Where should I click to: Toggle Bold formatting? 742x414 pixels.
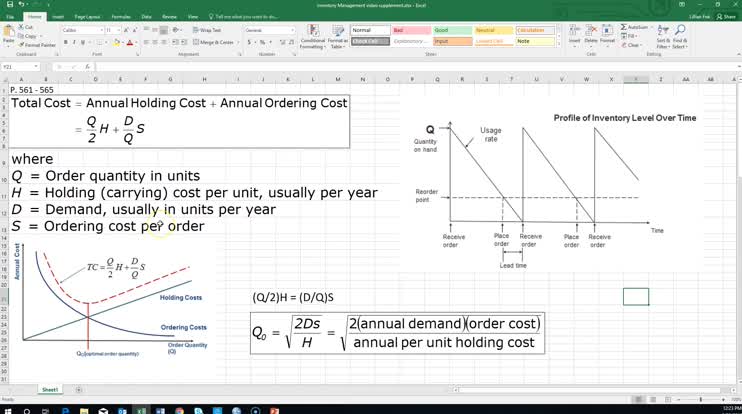[x=65, y=42]
